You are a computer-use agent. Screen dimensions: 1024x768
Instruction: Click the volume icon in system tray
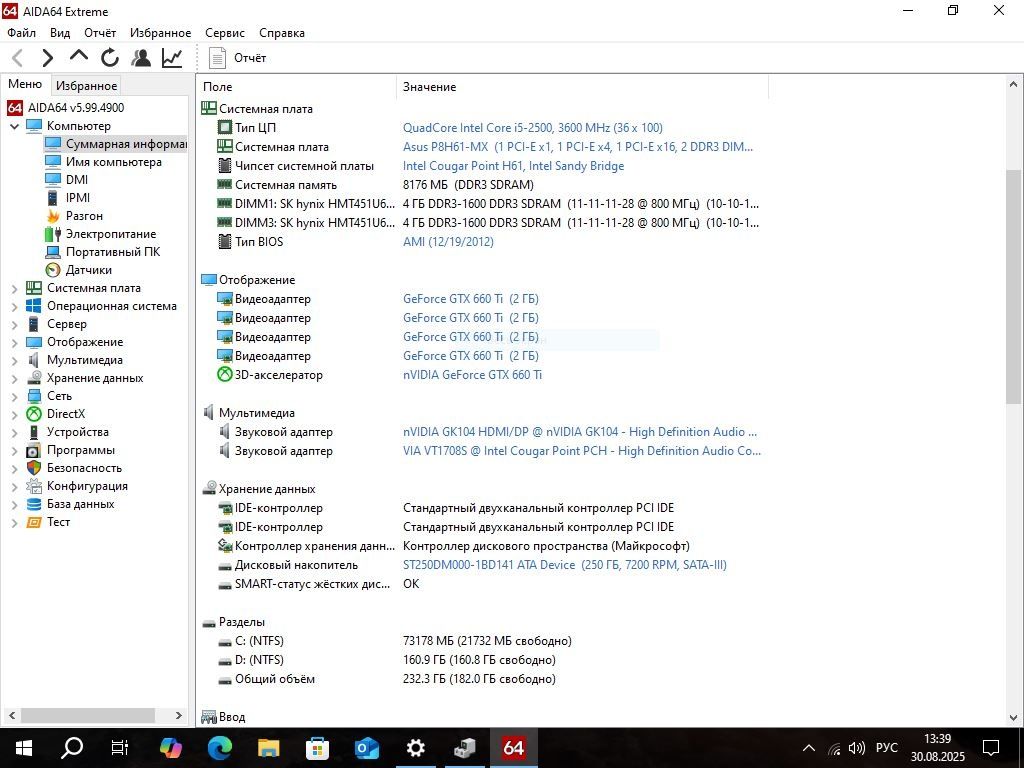tap(856, 748)
